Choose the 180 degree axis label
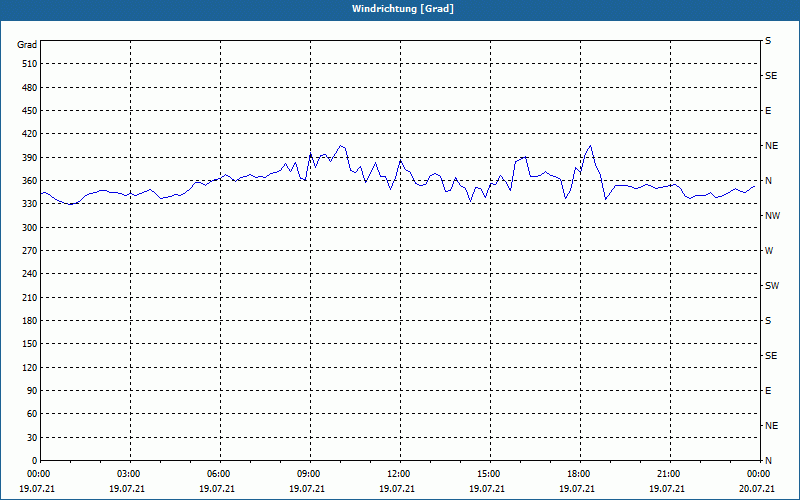Screen dimensions: 800x500 (x=30, y=320)
